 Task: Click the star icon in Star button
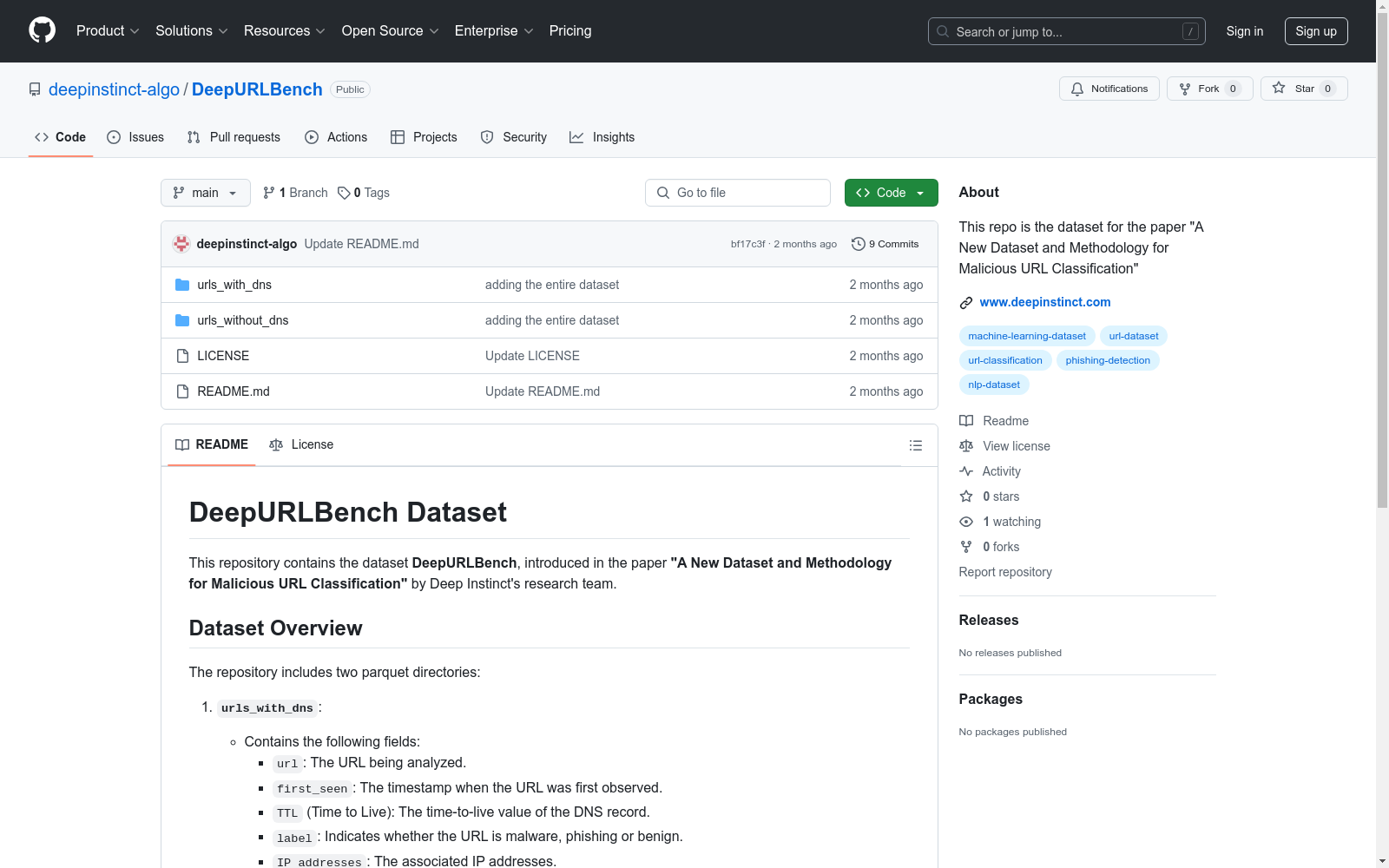tap(1279, 88)
